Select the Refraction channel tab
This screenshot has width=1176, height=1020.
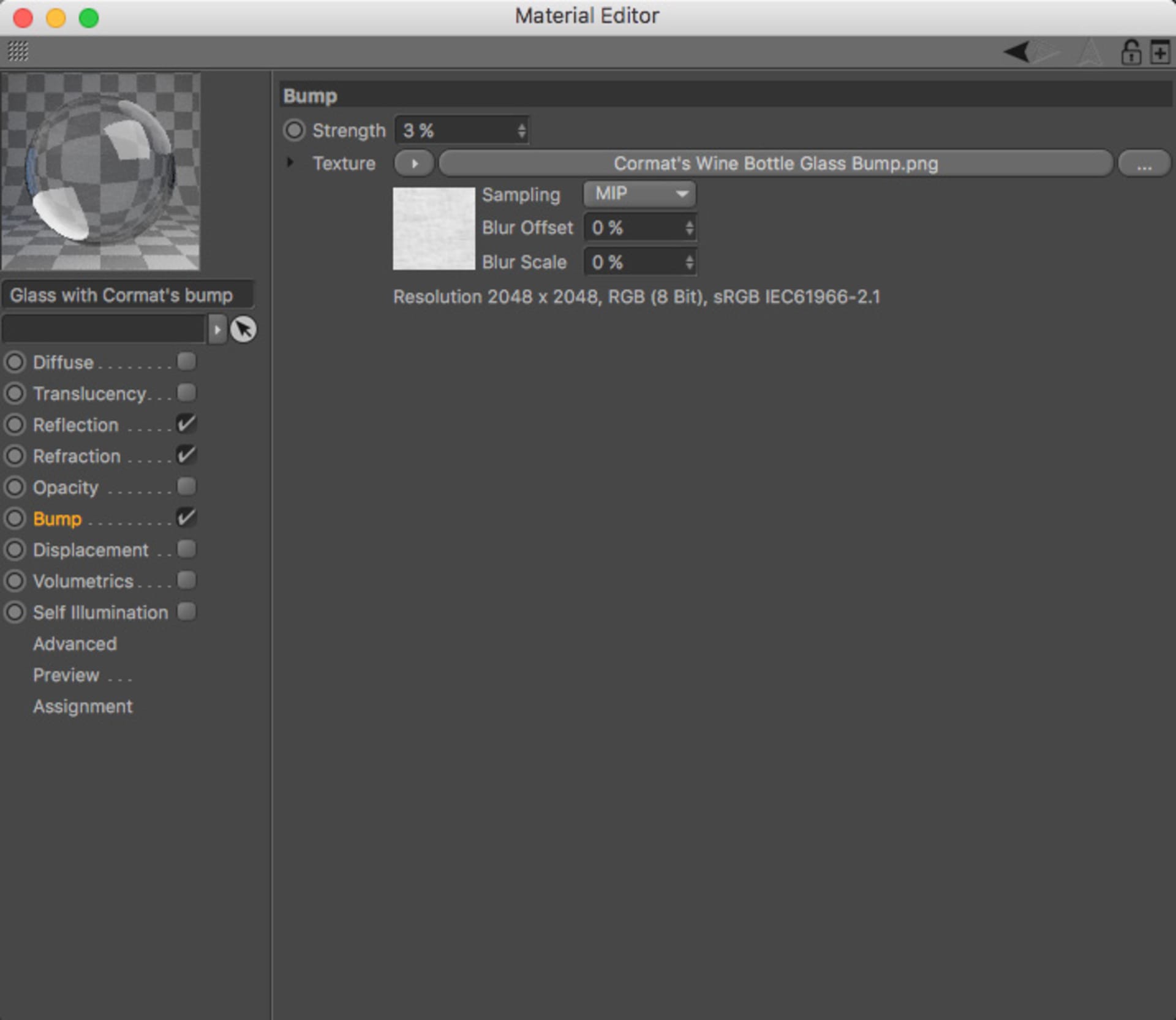tap(77, 456)
